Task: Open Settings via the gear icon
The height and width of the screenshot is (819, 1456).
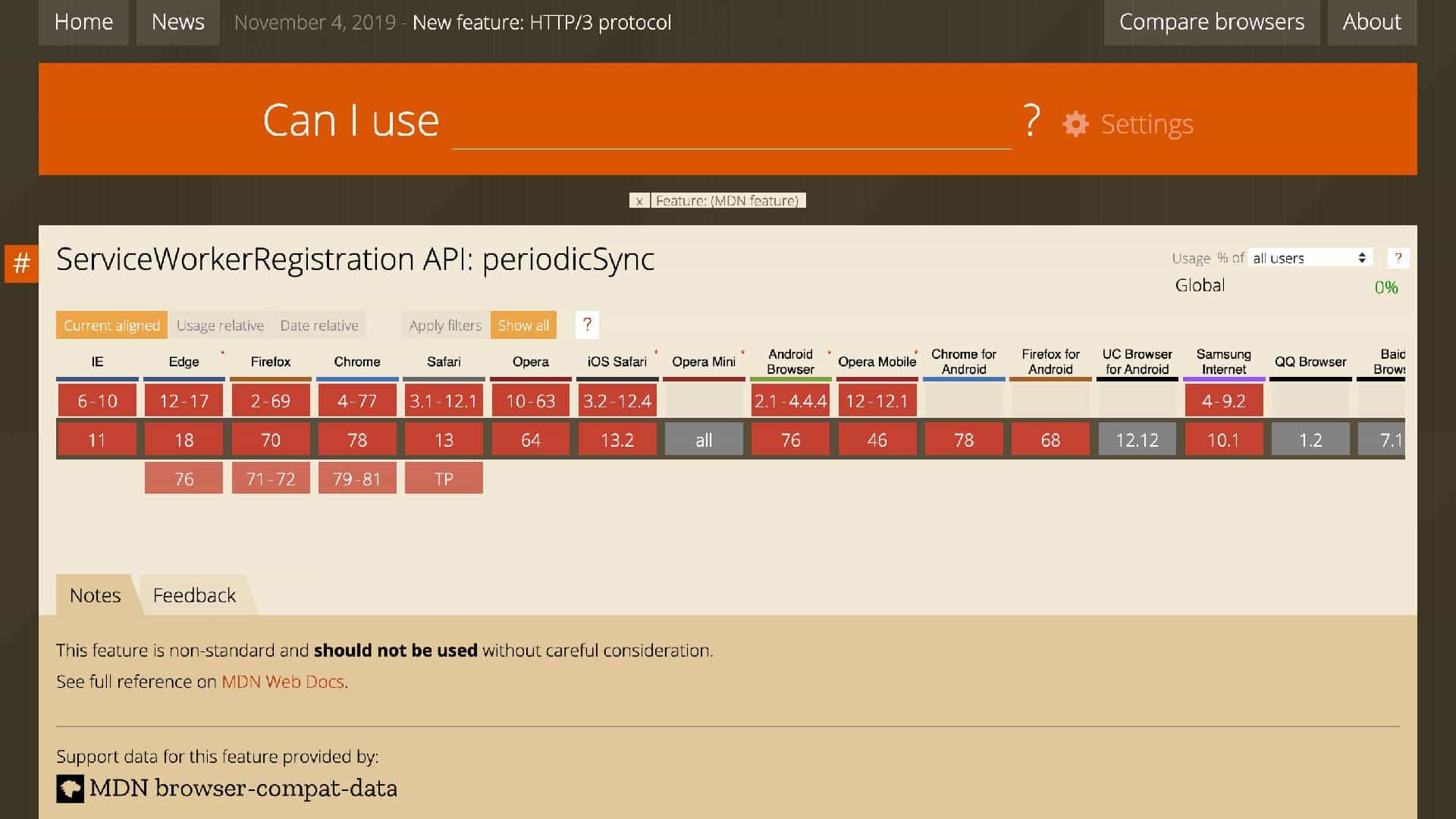Action: point(1075,124)
